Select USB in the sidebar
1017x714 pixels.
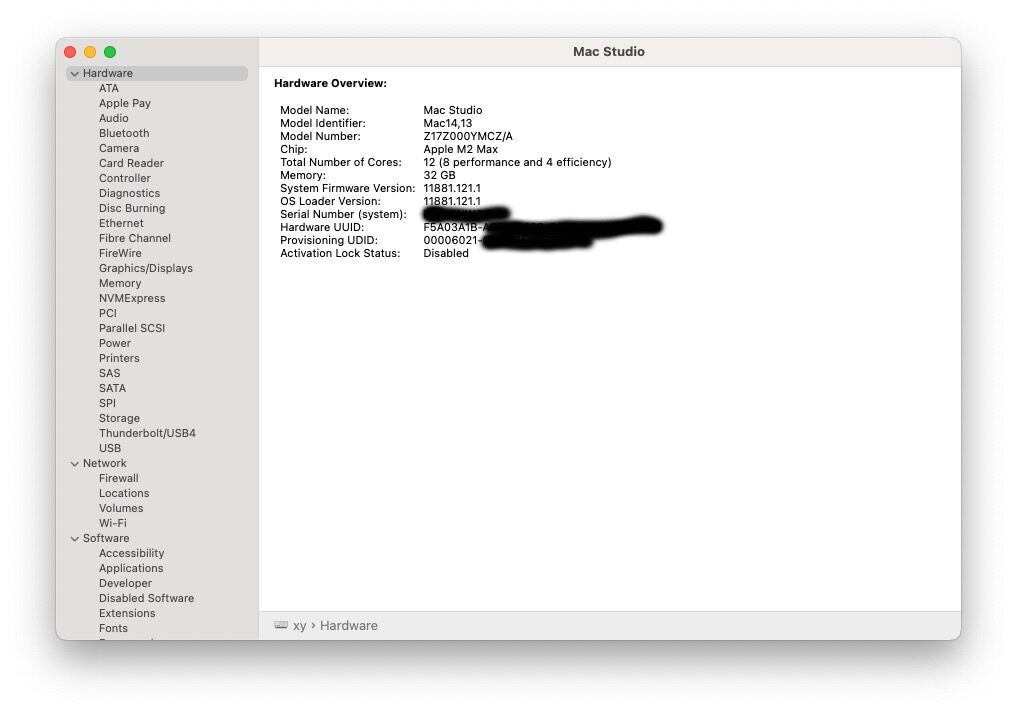pyautogui.click(x=110, y=448)
